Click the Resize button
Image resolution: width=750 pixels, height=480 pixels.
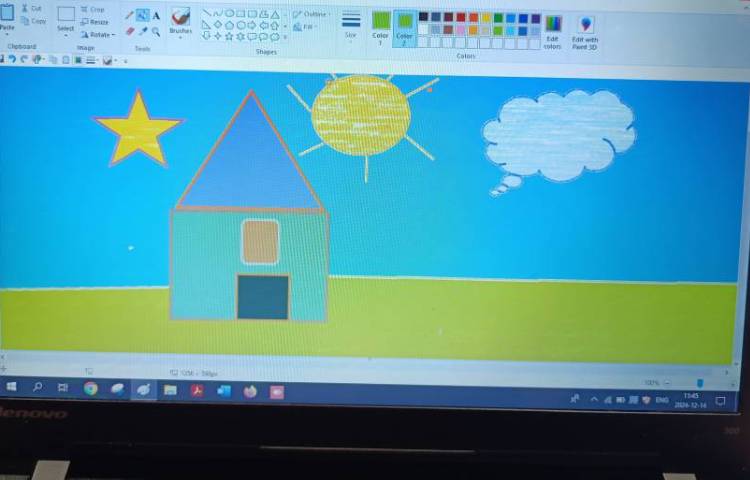point(94,22)
